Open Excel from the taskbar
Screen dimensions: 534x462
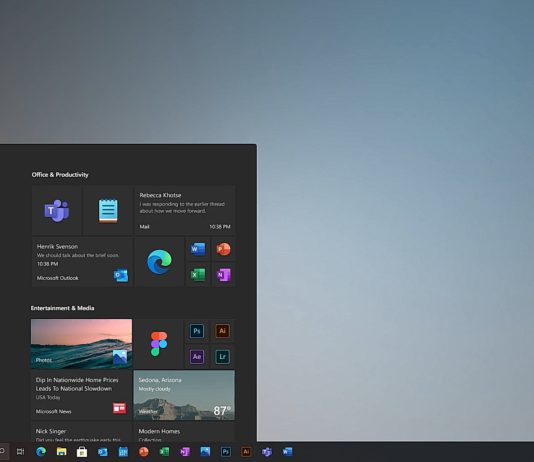point(164,452)
